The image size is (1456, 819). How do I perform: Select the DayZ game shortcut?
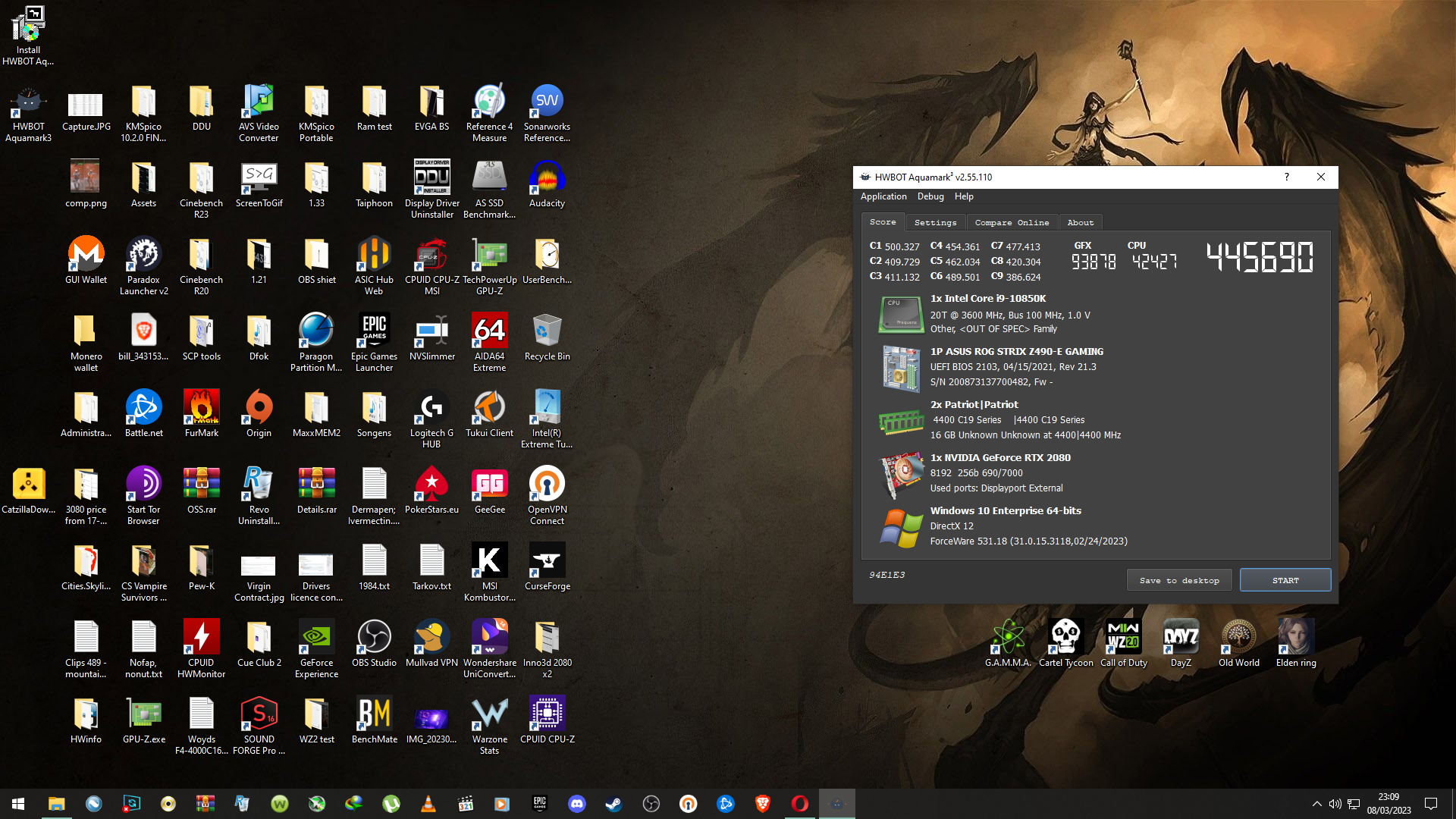(x=1181, y=645)
